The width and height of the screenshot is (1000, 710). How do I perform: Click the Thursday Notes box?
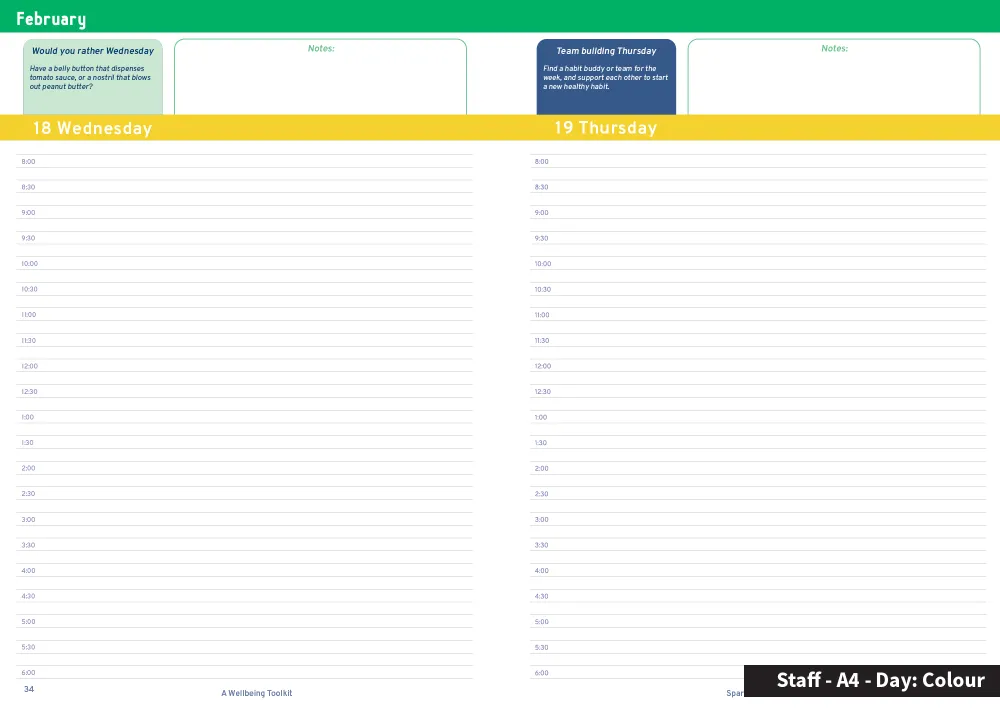[833, 78]
